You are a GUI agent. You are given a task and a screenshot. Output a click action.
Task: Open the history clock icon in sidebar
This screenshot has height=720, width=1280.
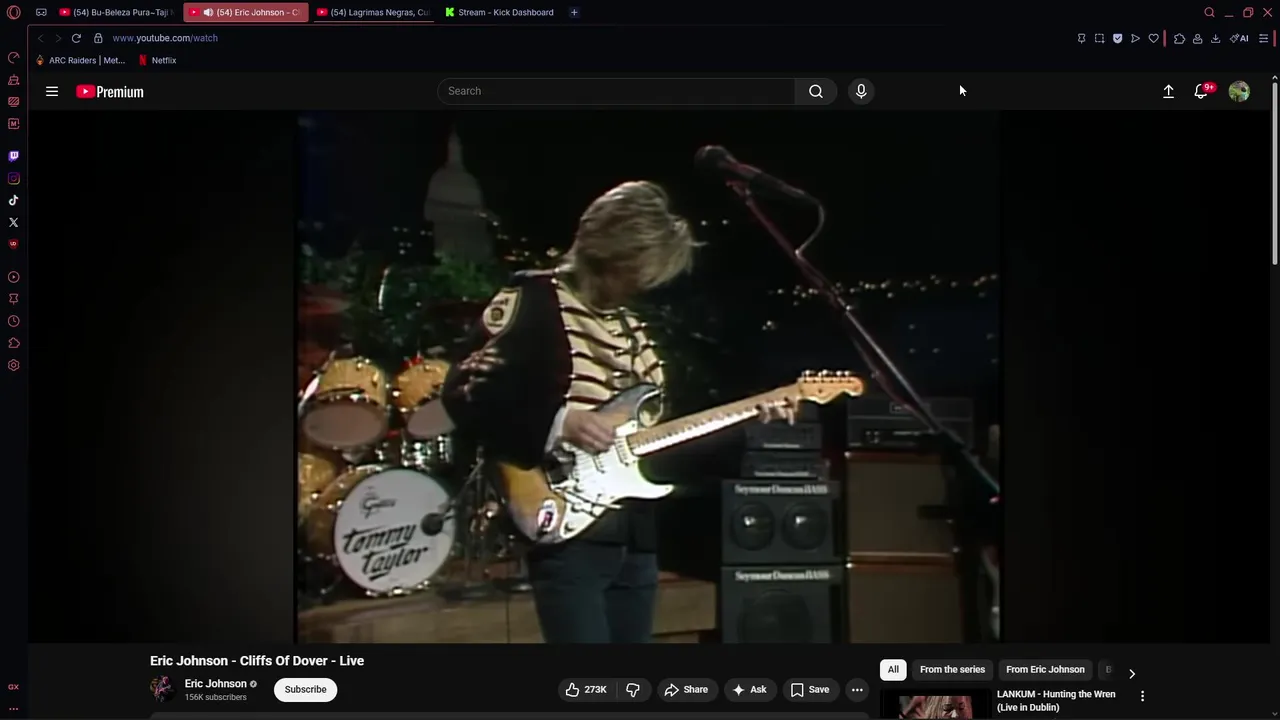point(13,321)
